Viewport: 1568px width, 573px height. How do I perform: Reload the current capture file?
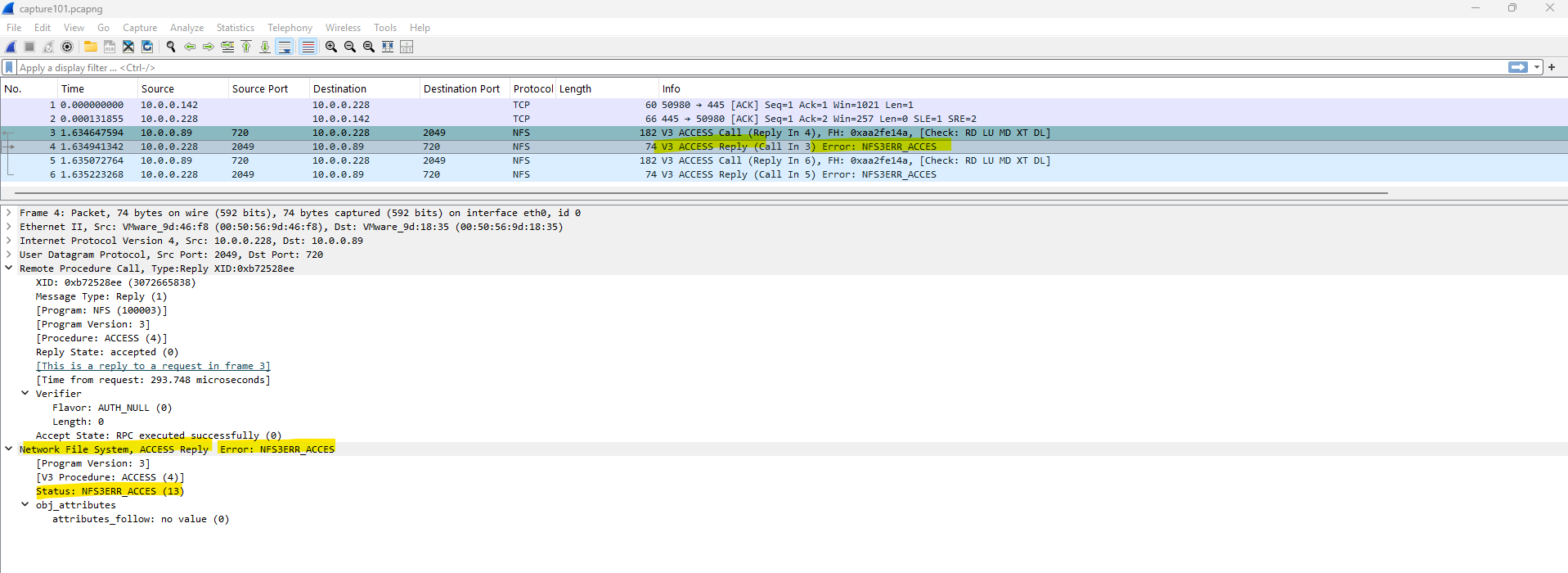[147, 47]
